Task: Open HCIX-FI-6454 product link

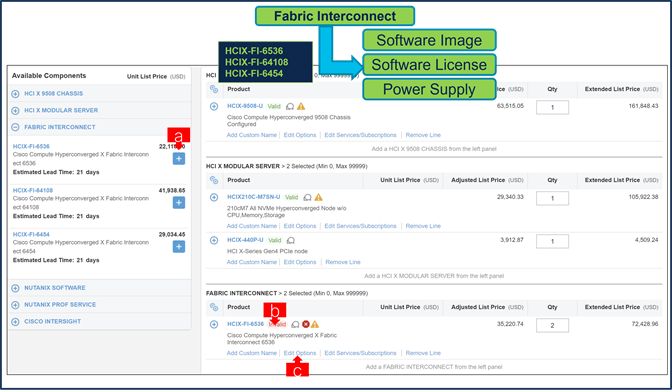Action: pyautogui.click(x=31, y=234)
